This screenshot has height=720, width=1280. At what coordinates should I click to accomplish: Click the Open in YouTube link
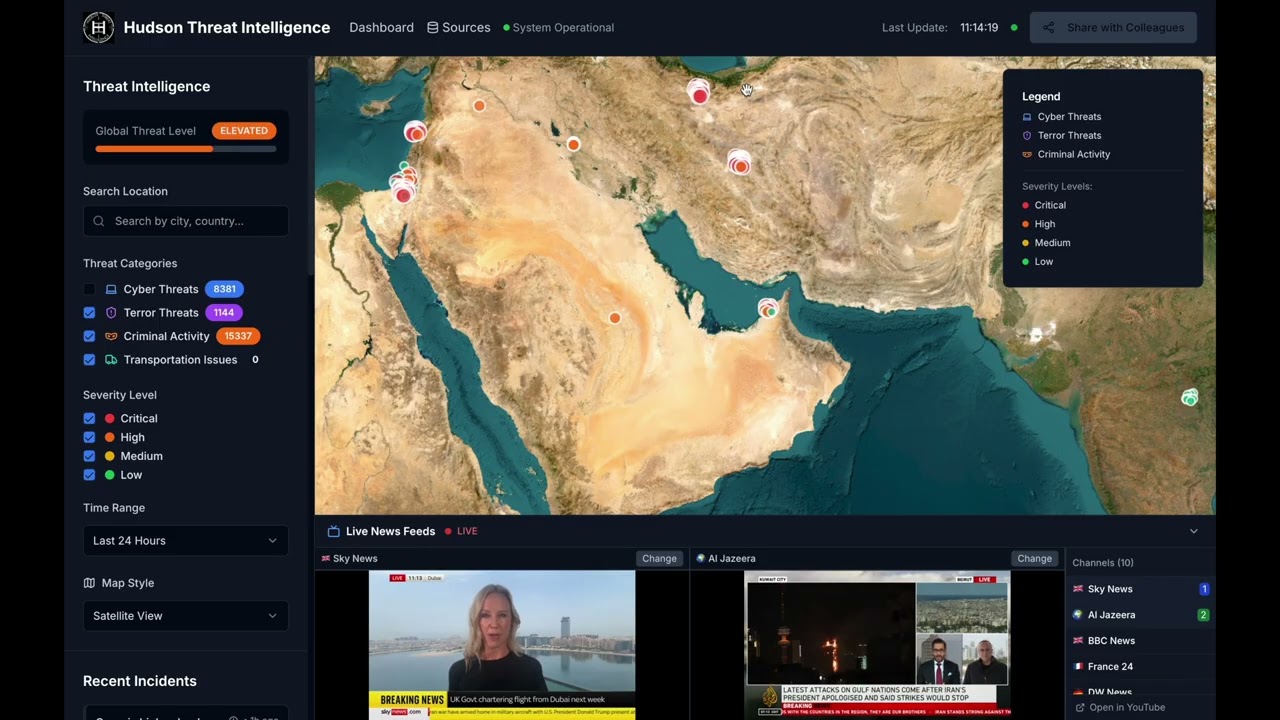tap(1127, 707)
